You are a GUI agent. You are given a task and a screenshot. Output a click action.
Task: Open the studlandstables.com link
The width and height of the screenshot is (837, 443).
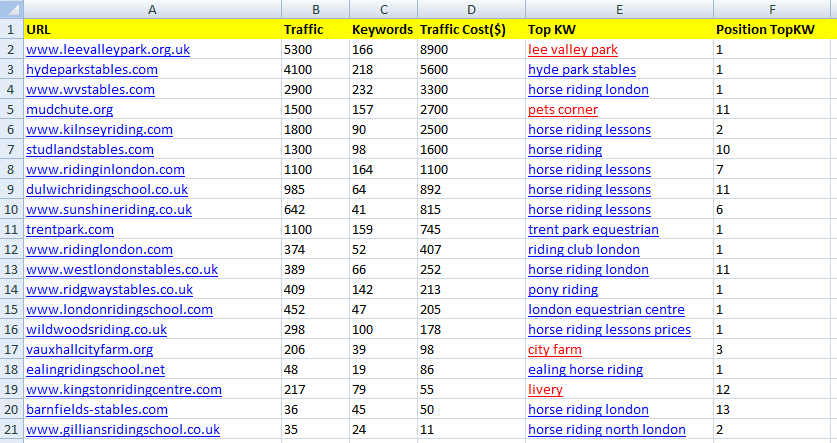(x=90, y=149)
